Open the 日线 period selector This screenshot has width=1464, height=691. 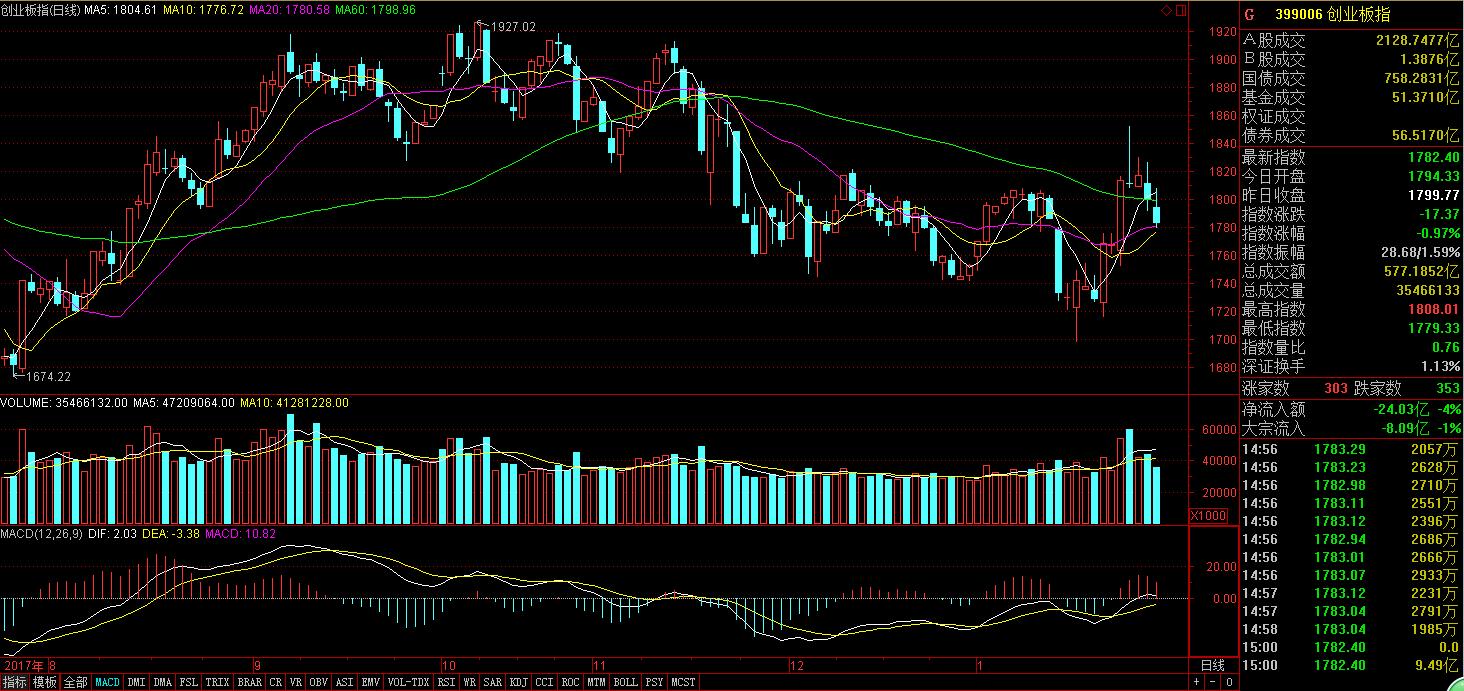click(x=1212, y=665)
